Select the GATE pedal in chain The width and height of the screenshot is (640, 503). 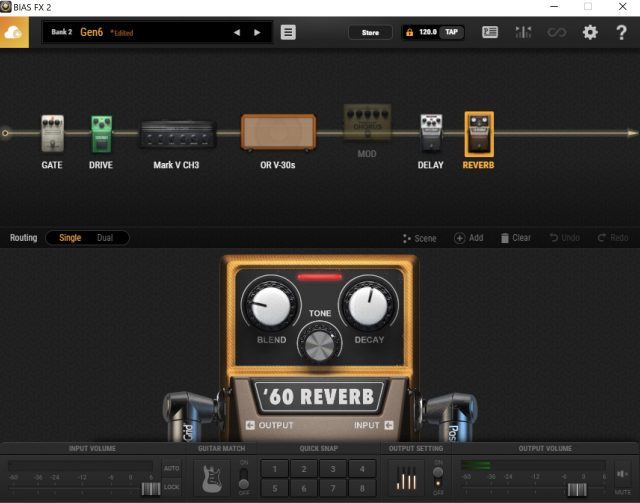click(52, 134)
